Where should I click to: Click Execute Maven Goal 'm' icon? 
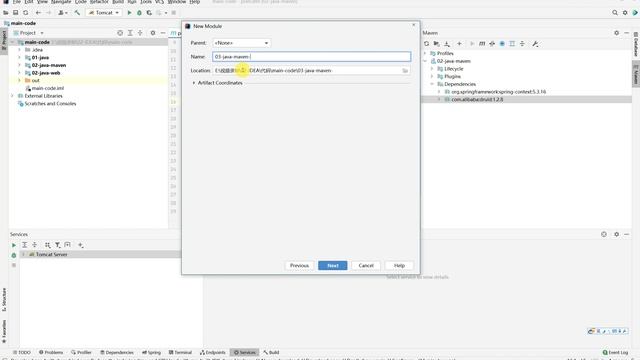[482, 44]
